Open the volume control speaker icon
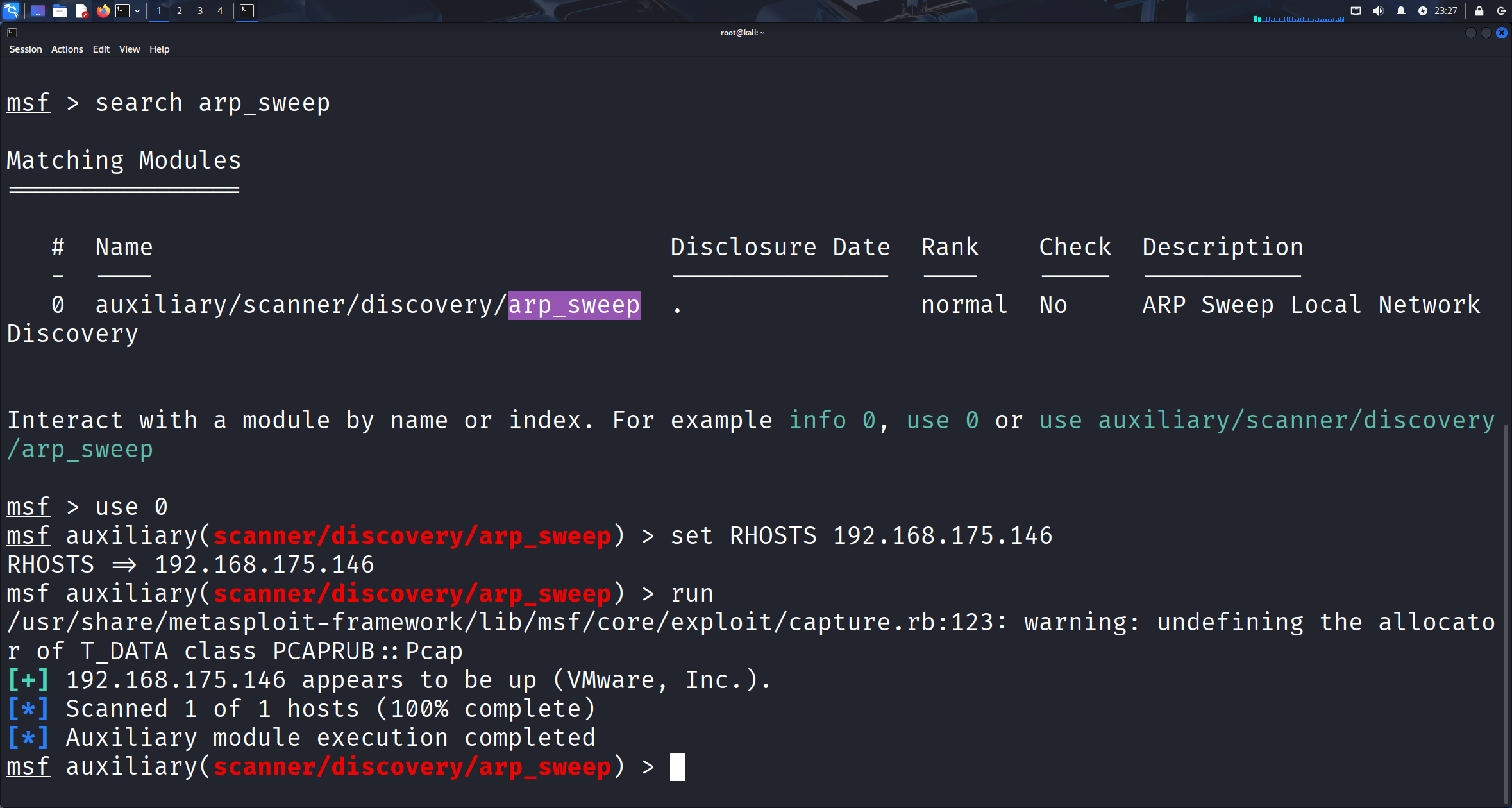The width and height of the screenshot is (1512, 808). click(1378, 10)
